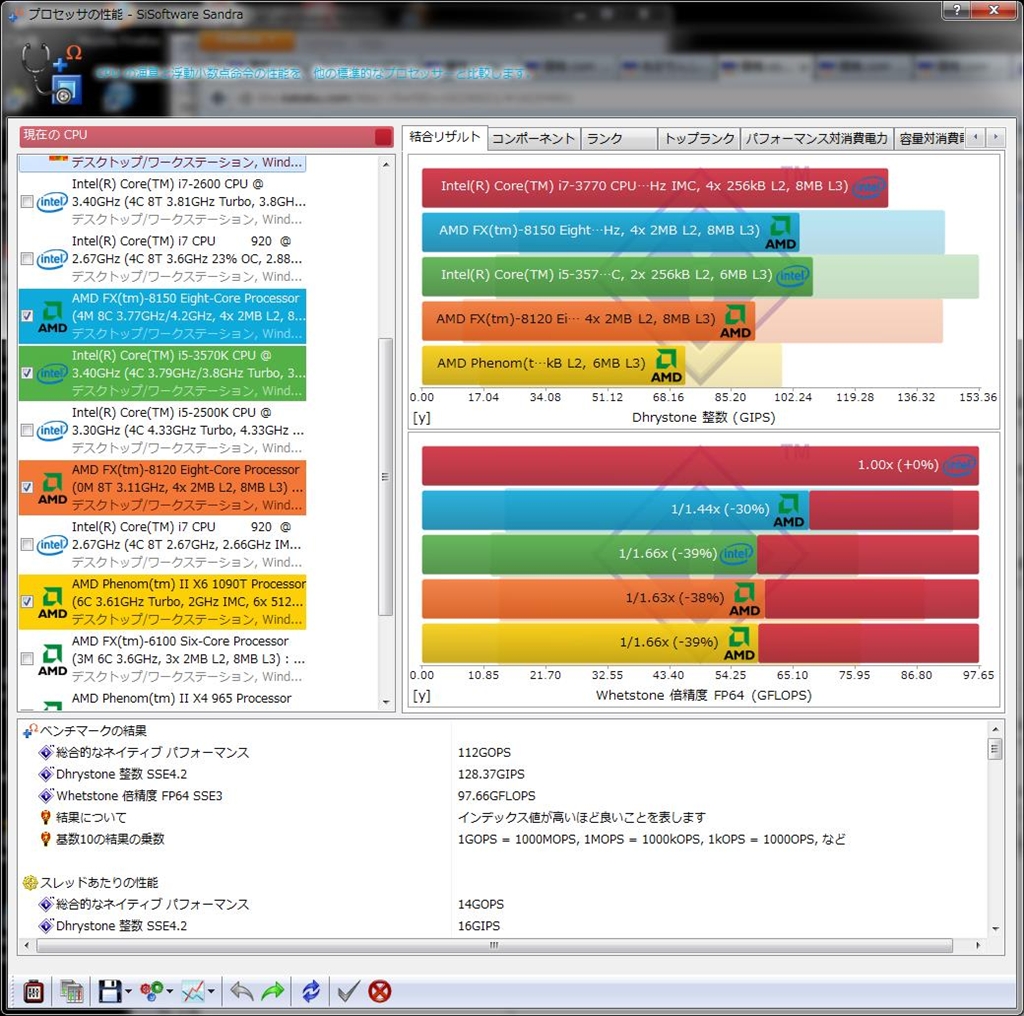Click the line chart graph icon
The height and width of the screenshot is (1016, 1024).
click(x=193, y=992)
